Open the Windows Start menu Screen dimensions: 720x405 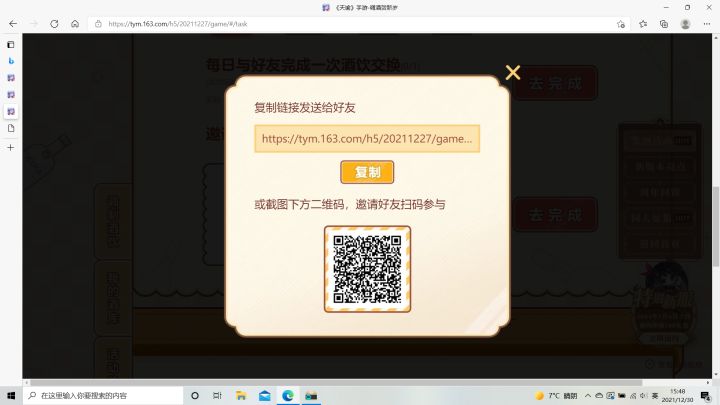(x=11, y=395)
